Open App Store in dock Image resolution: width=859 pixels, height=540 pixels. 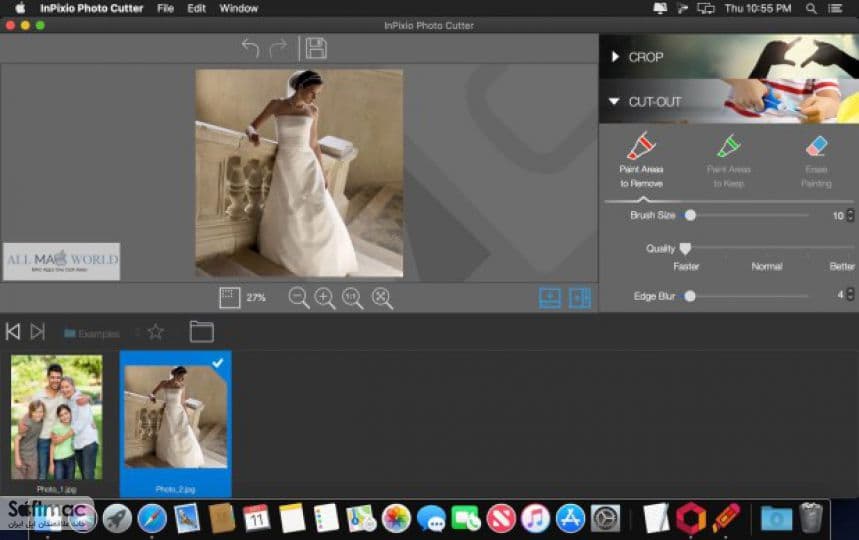(x=570, y=518)
